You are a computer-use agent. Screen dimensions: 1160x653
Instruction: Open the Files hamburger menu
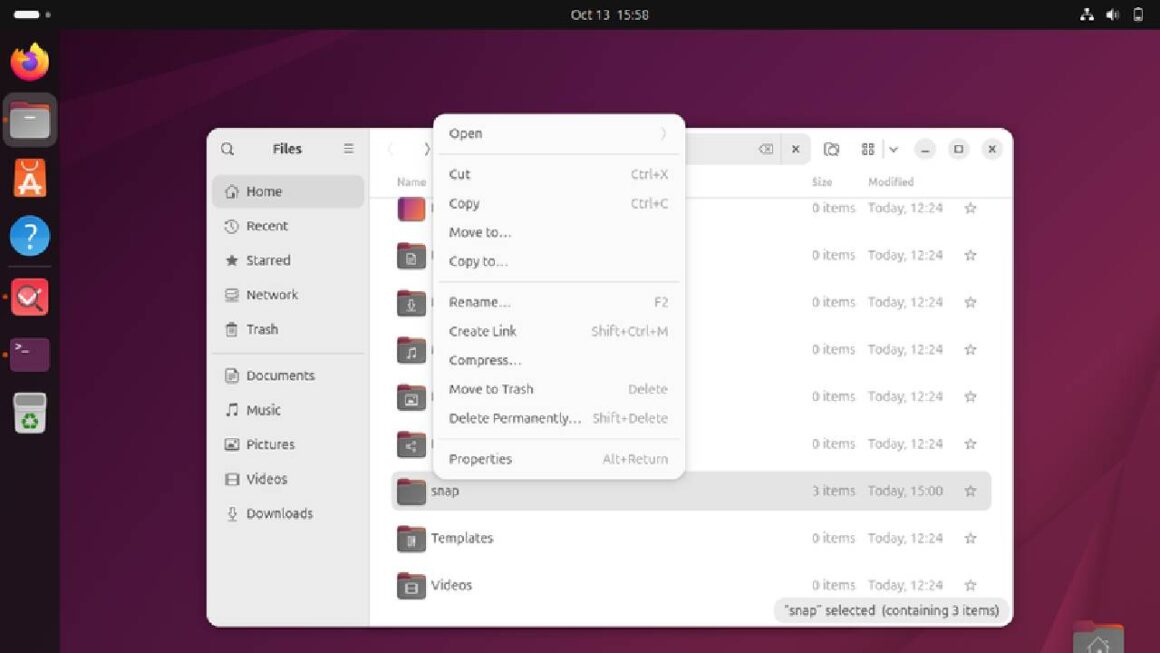[x=348, y=149]
